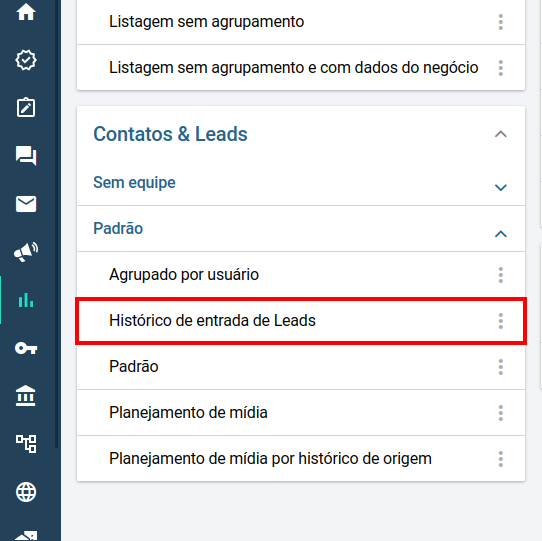542x541 pixels.
Task: Open options menu for Listagem sem agrupamento
Action: tap(501, 22)
